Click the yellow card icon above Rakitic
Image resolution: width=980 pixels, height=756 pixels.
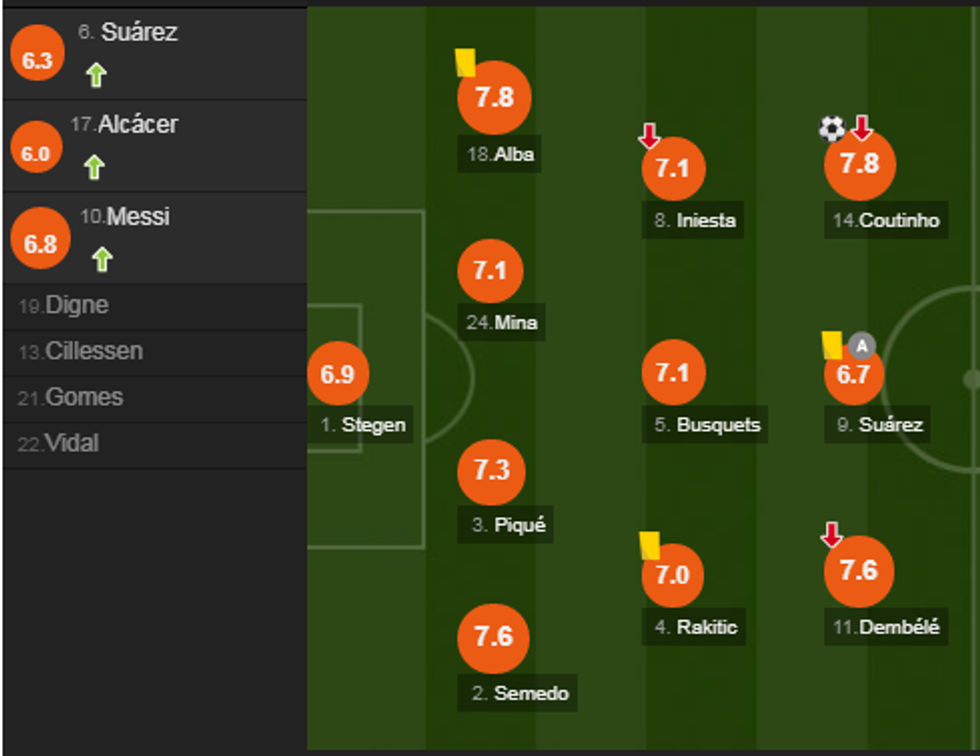coord(649,545)
